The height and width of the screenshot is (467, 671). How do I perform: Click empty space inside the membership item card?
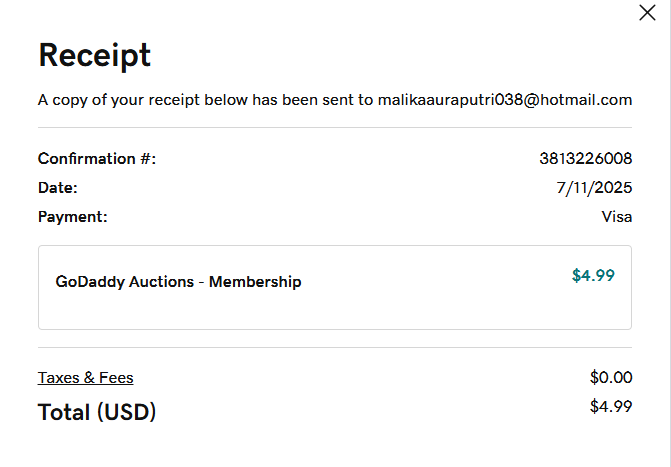point(430,300)
